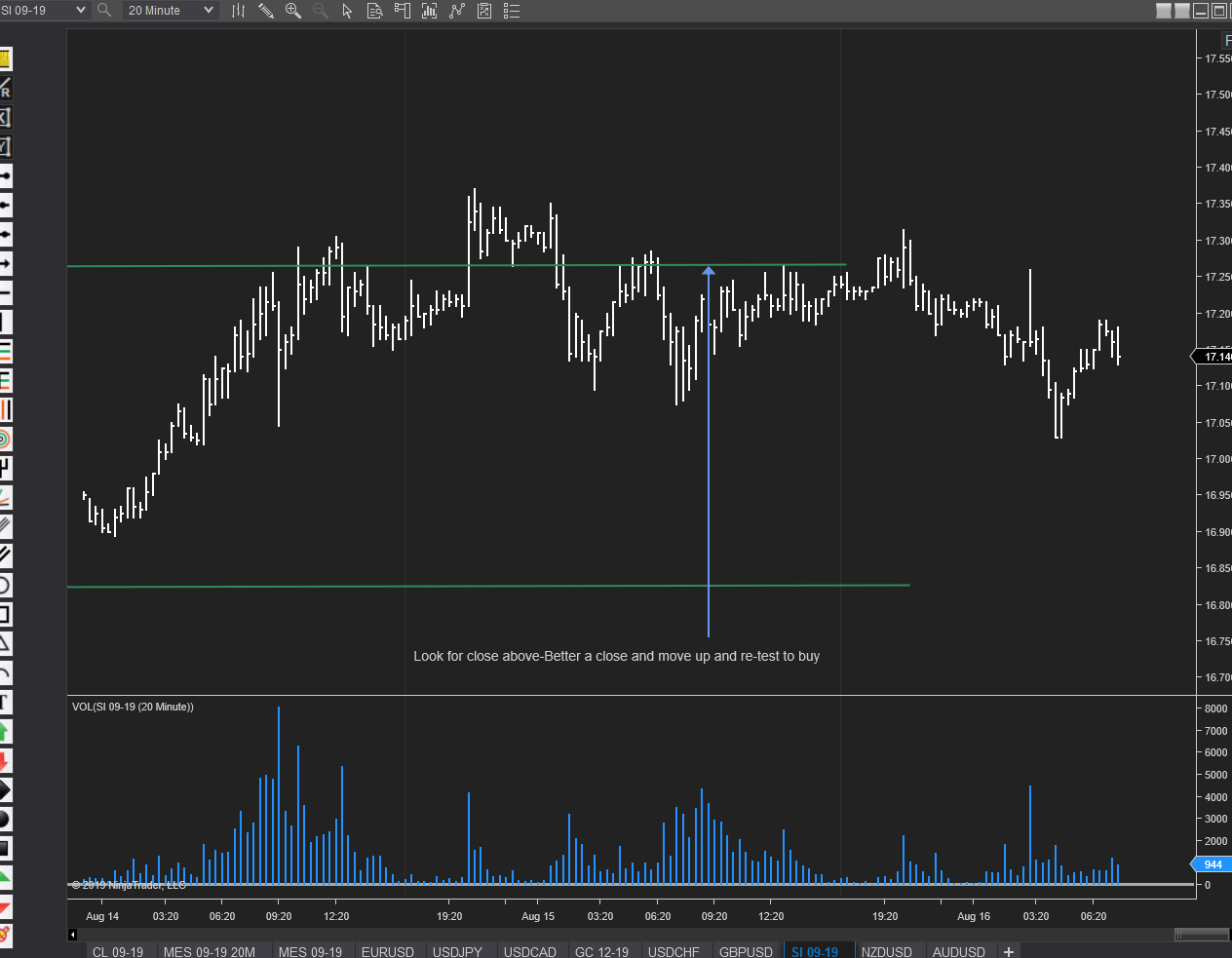1232x958 pixels.
Task: Select the risk-reward R line tool
Action: [5, 89]
